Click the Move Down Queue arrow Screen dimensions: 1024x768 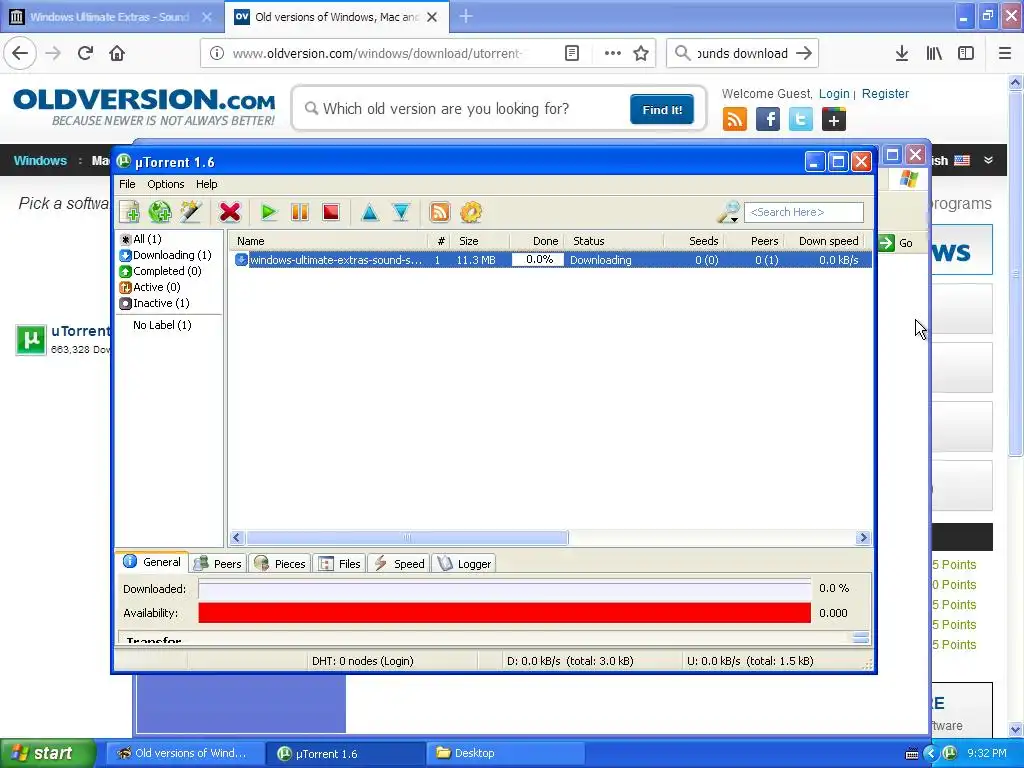click(x=401, y=212)
